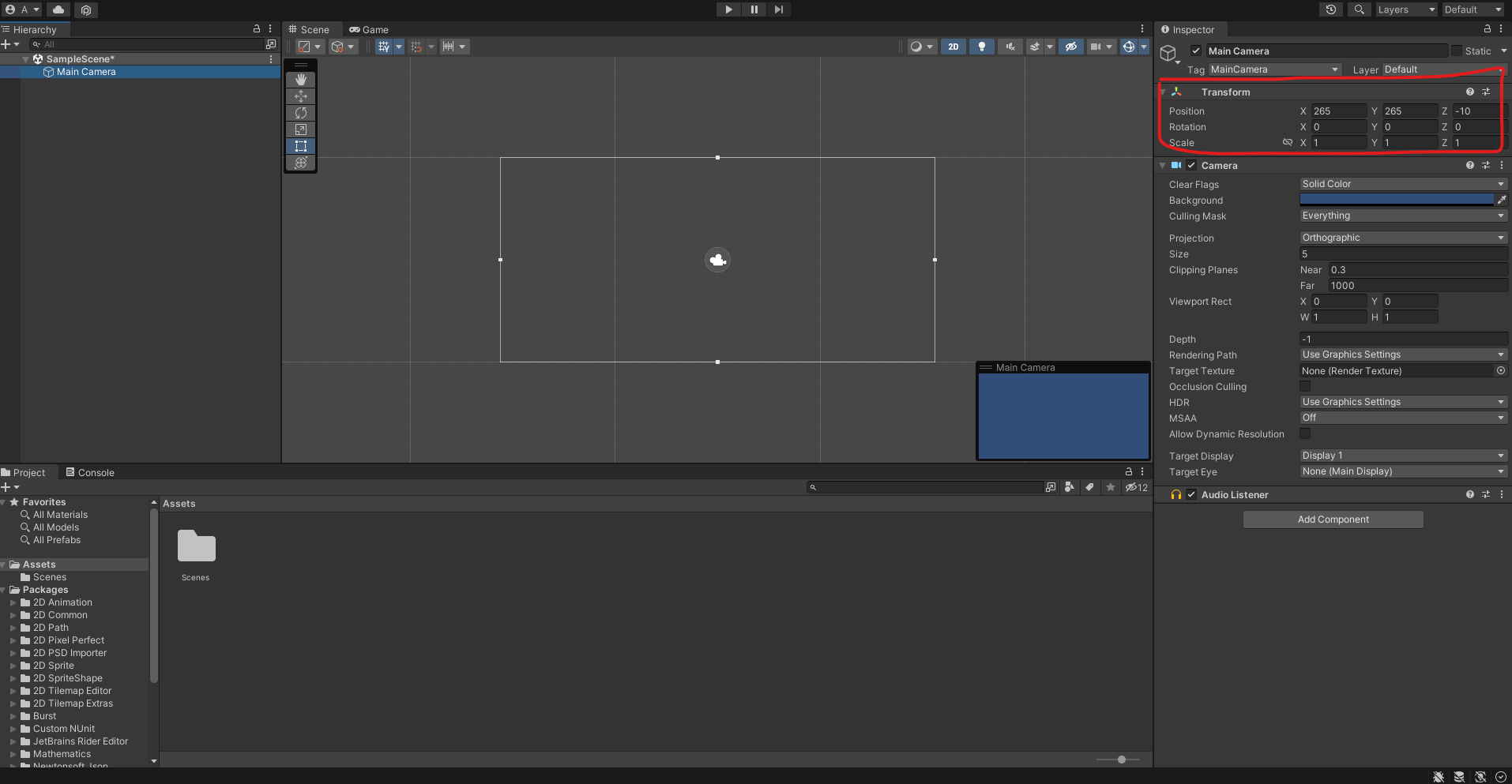Screen dimensions: 1512x784
Task: Switch to the Game tab
Action: pos(369,29)
